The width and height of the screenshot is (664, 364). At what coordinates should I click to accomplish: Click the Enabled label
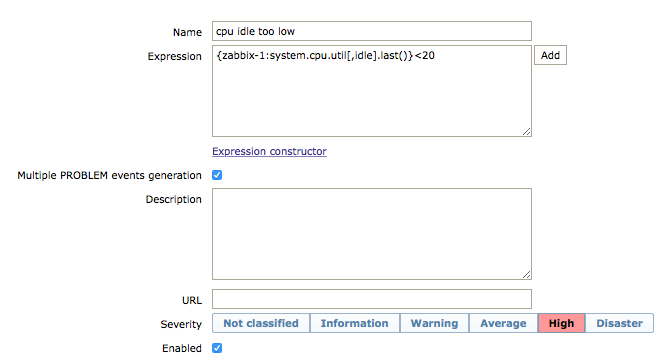(x=182, y=348)
